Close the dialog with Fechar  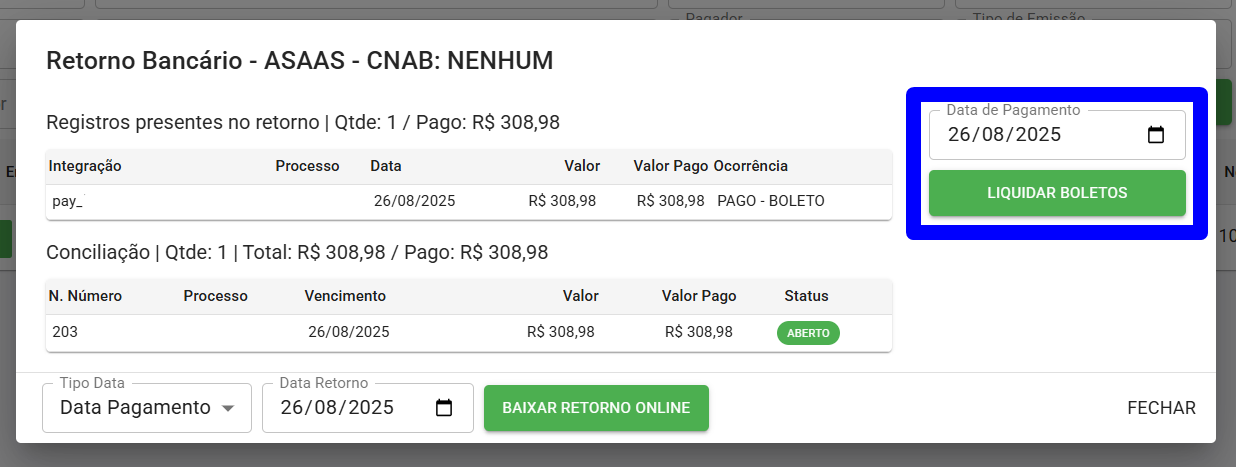point(1161,408)
